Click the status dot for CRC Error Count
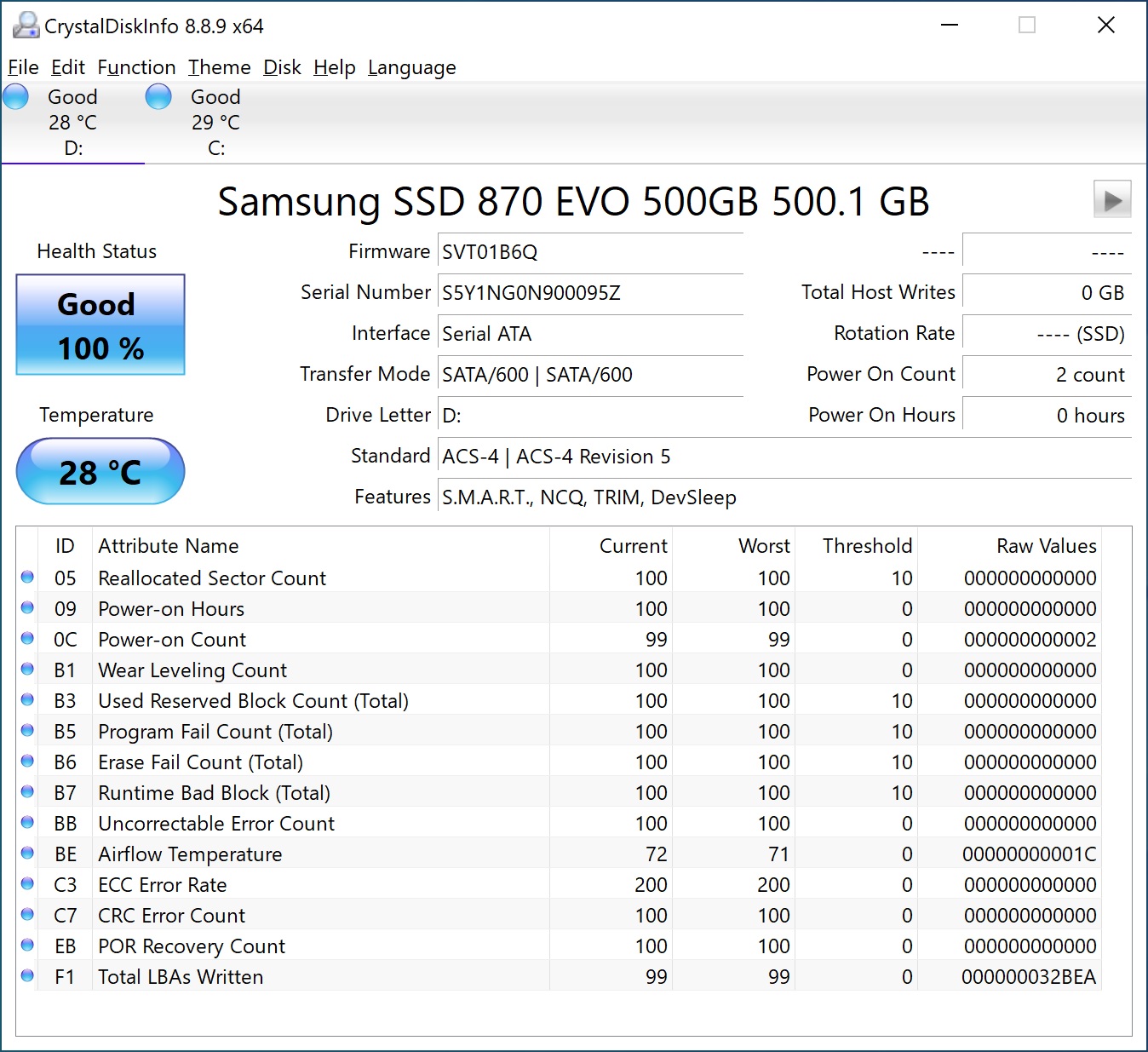Screen dimensions: 1148x1052 [x=27, y=915]
